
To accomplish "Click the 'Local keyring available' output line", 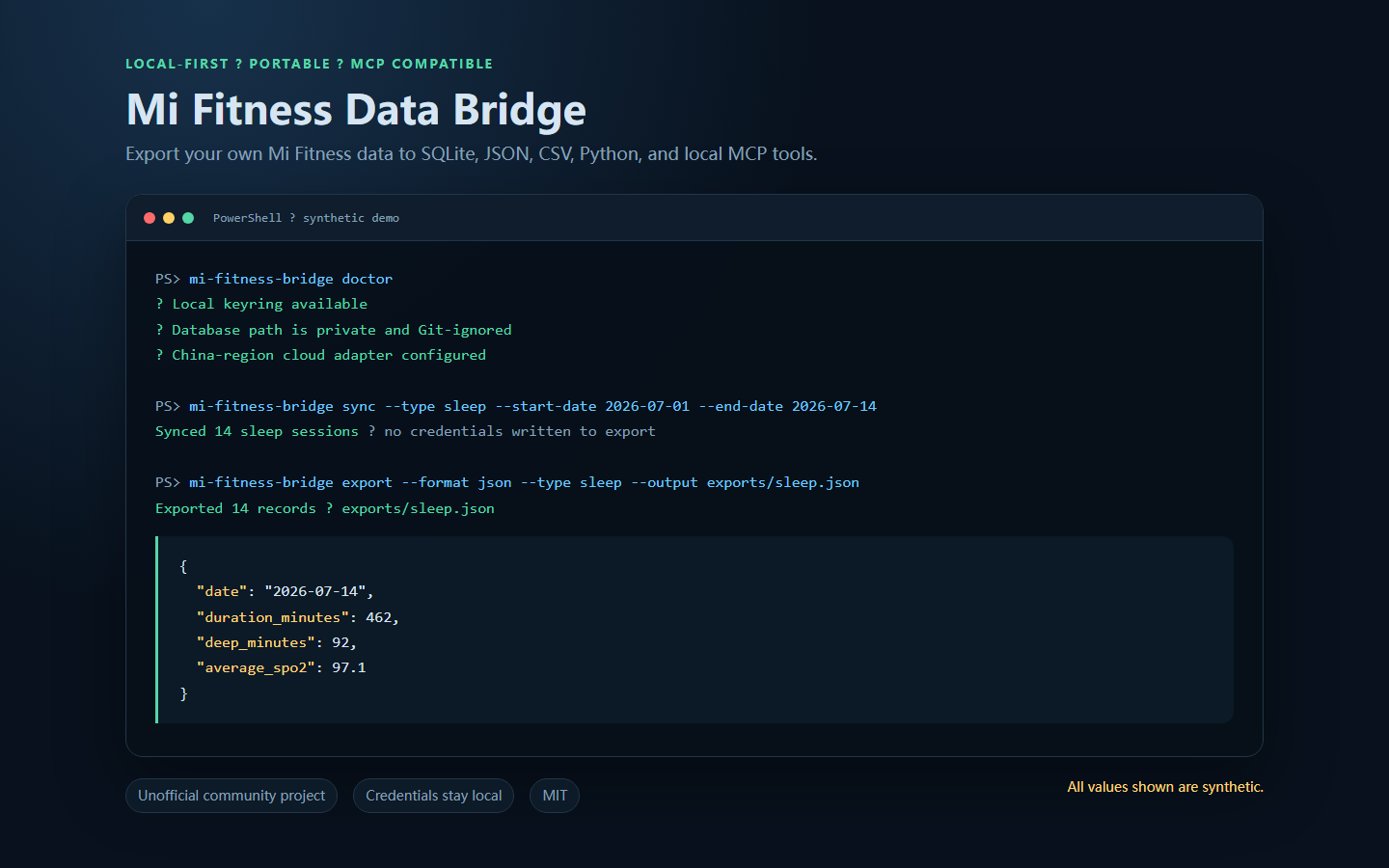I will [x=261, y=304].
